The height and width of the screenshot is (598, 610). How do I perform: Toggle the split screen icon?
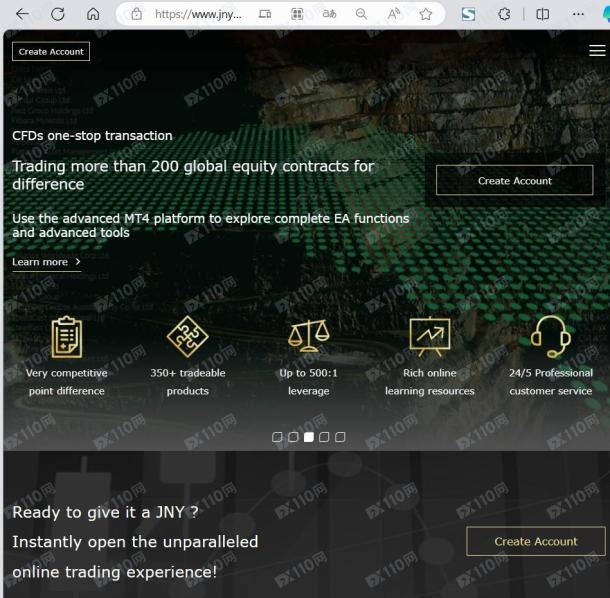[x=543, y=14]
